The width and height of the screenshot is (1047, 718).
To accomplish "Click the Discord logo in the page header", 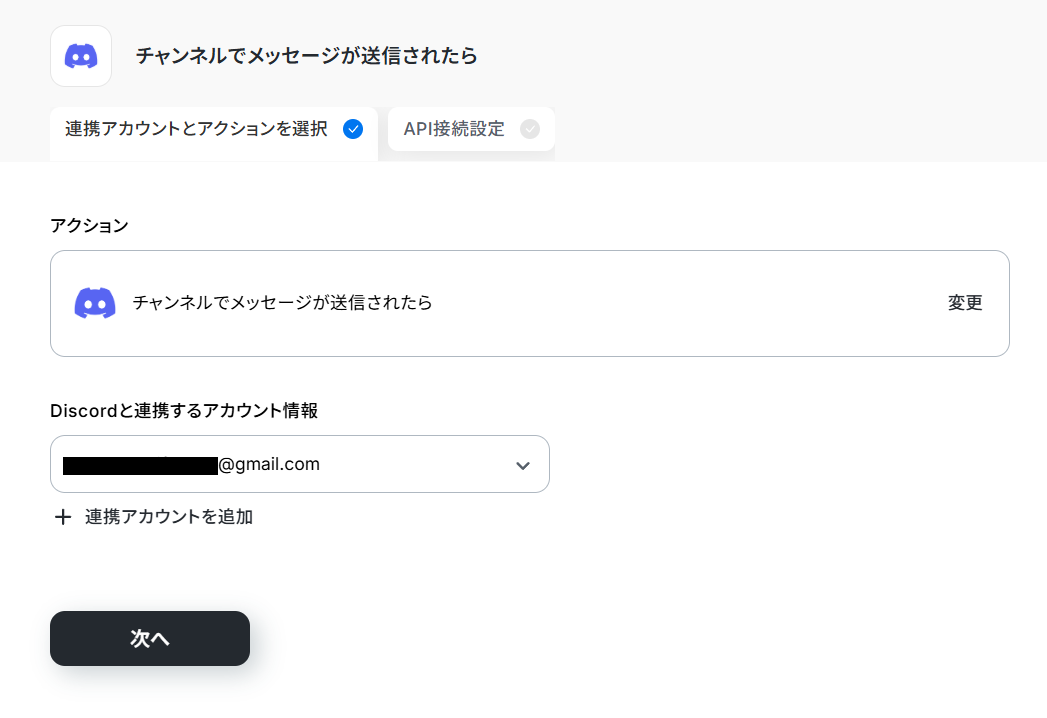I will (81, 56).
